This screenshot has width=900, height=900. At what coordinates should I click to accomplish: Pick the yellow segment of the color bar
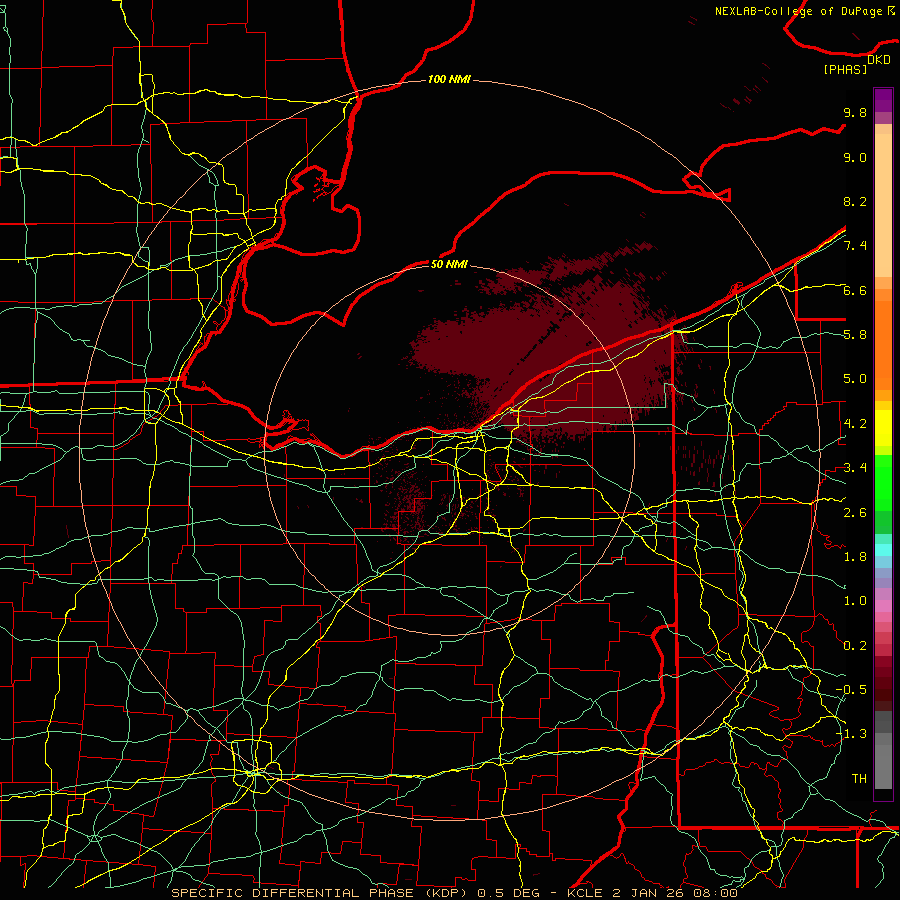pyautogui.click(x=883, y=428)
